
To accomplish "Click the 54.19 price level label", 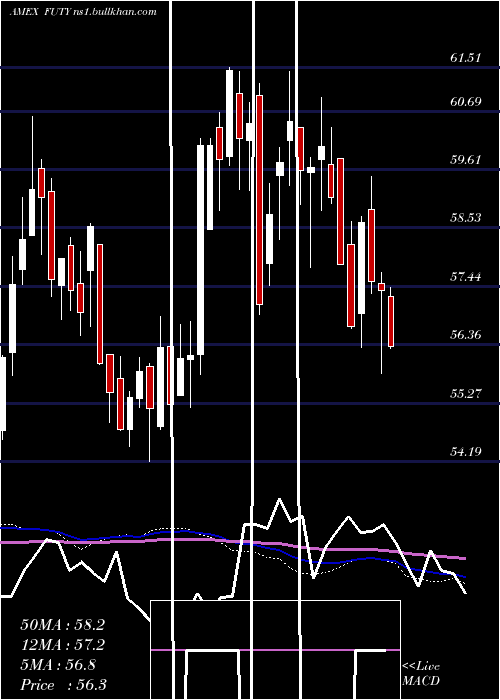I will [466, 451].
